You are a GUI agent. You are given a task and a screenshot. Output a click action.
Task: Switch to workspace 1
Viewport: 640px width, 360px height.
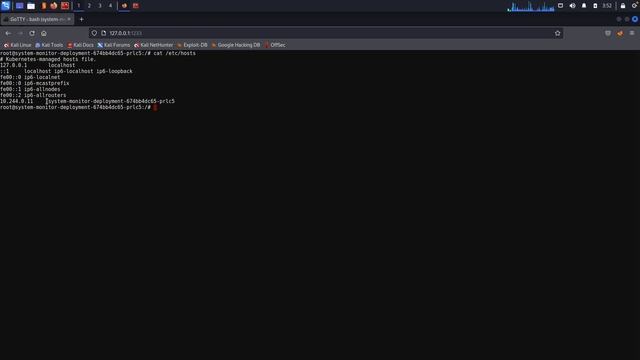point(79,6)
